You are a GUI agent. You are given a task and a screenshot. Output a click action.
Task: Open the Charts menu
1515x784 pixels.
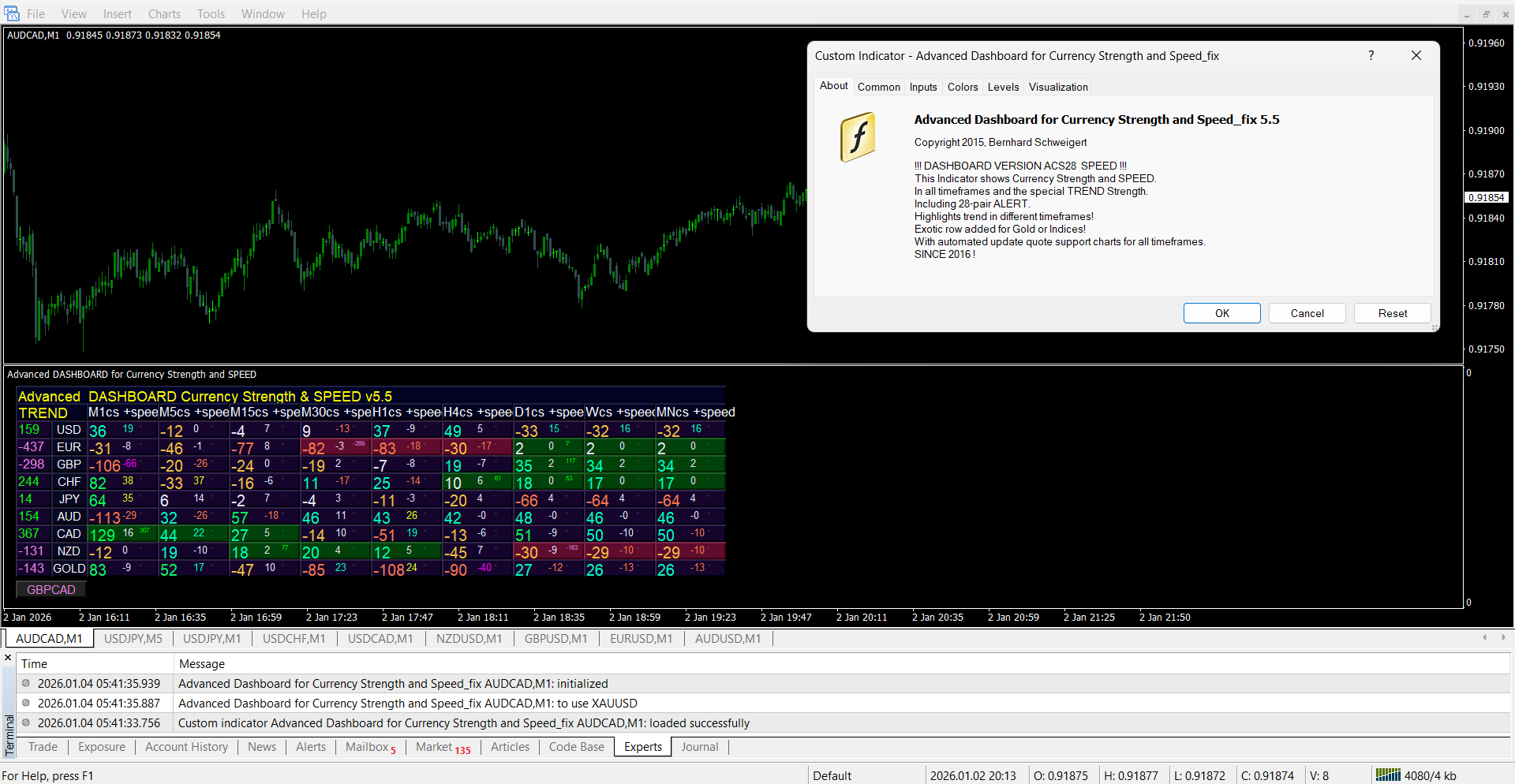164,13
